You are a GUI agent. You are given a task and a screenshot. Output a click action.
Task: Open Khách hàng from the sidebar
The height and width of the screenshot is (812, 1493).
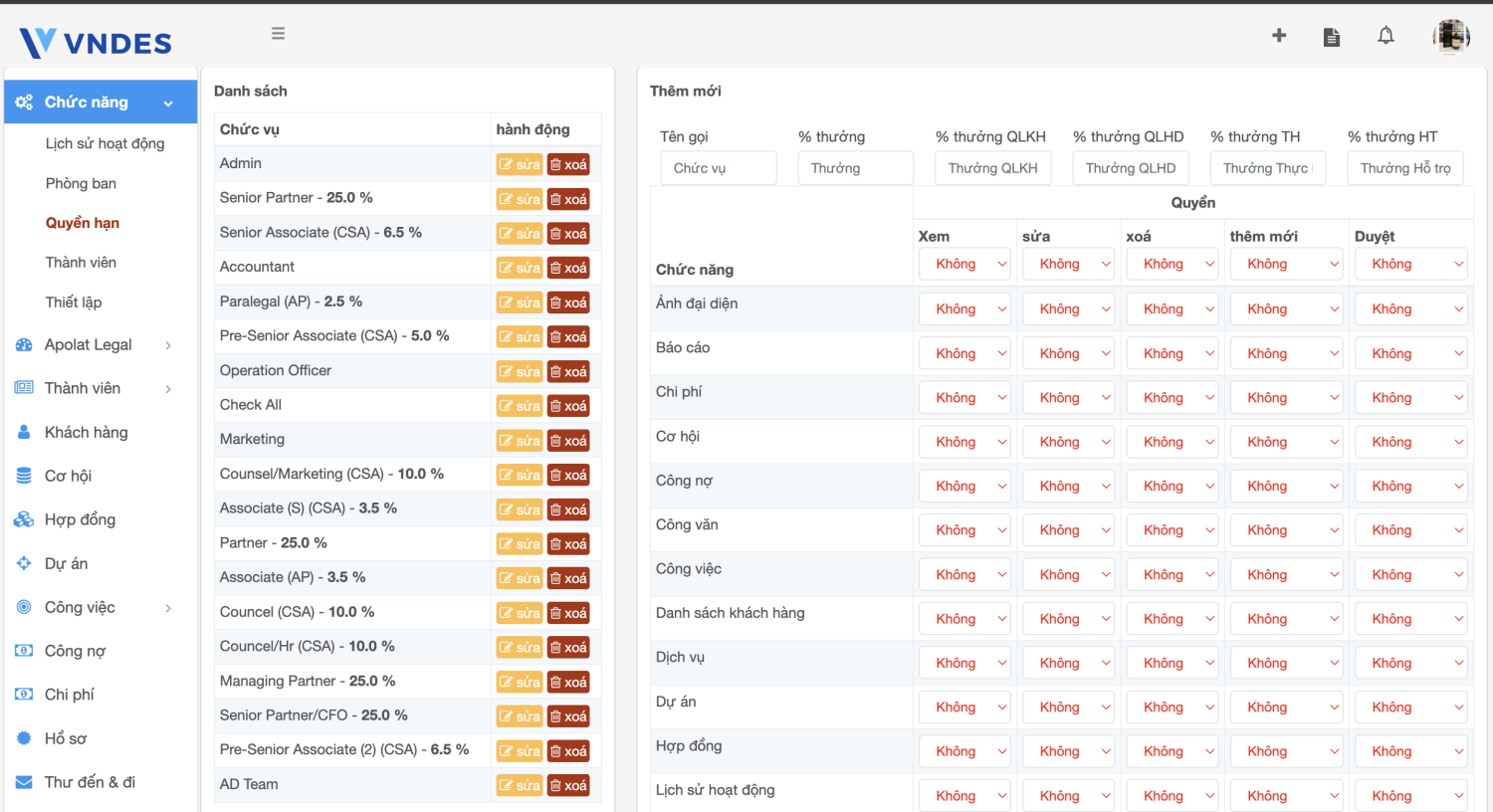click(87, 432)
